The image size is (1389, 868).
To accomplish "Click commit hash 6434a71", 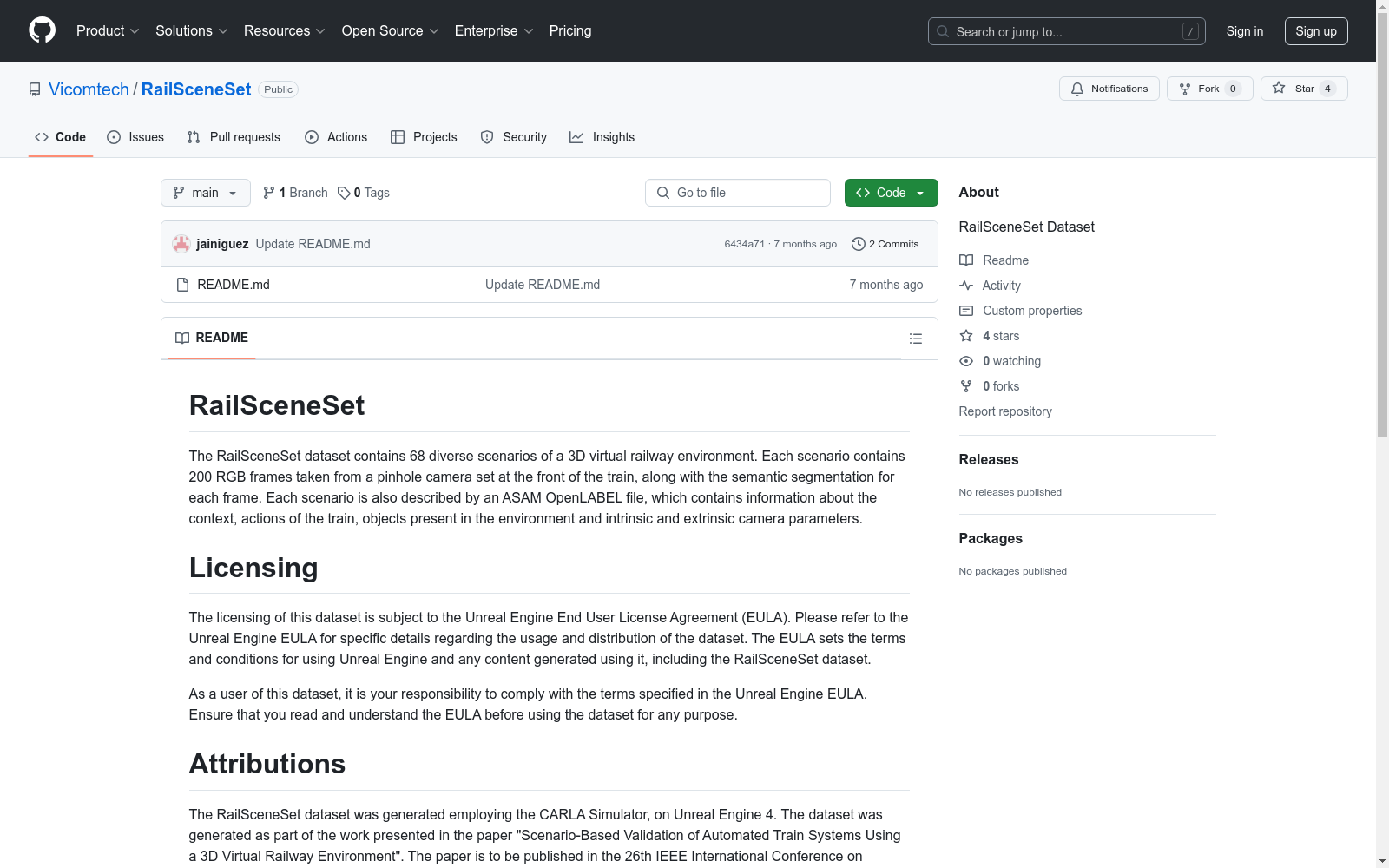I will tap(745, 244).
